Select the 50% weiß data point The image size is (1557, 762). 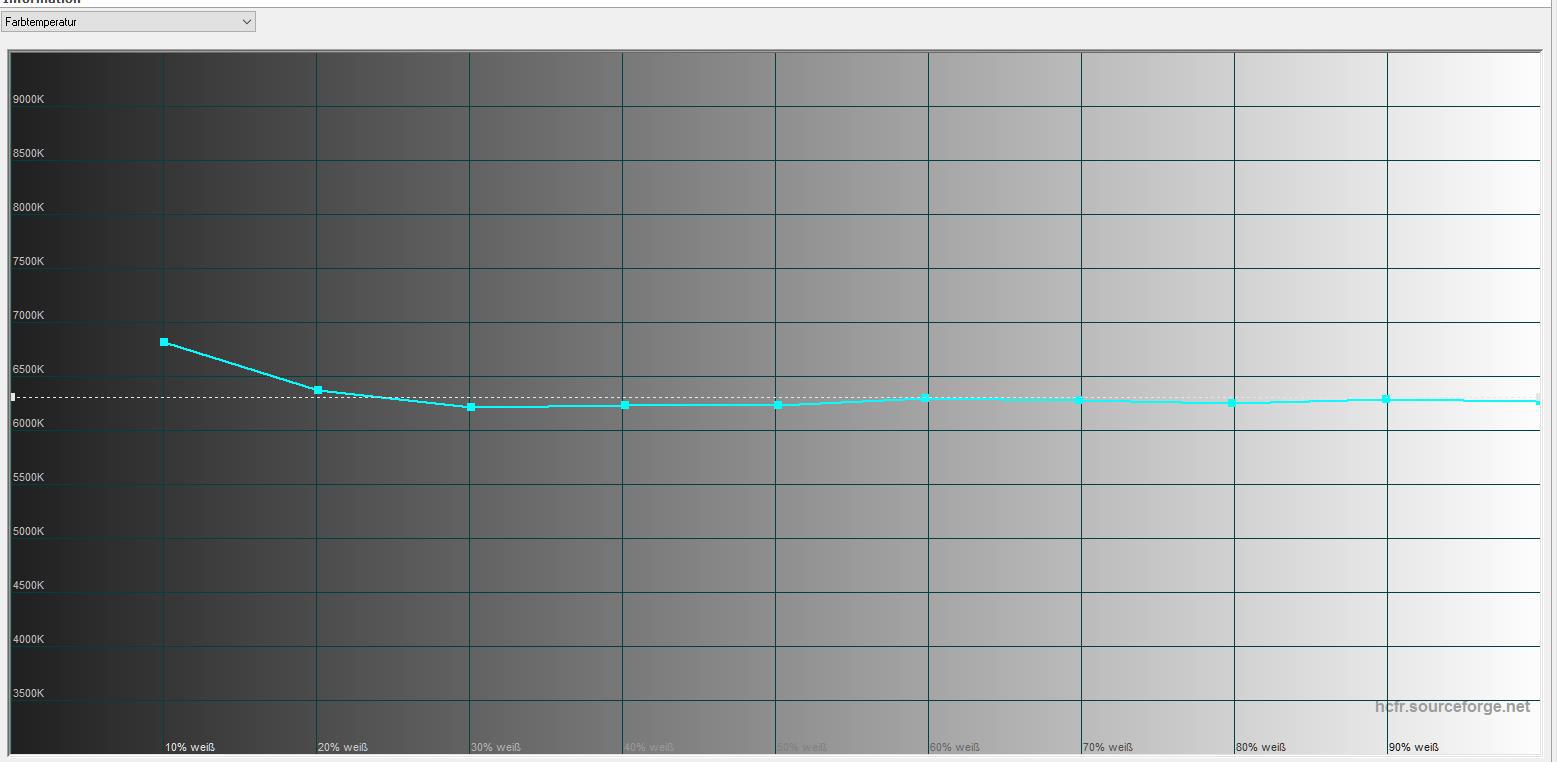tap(778, 405)
